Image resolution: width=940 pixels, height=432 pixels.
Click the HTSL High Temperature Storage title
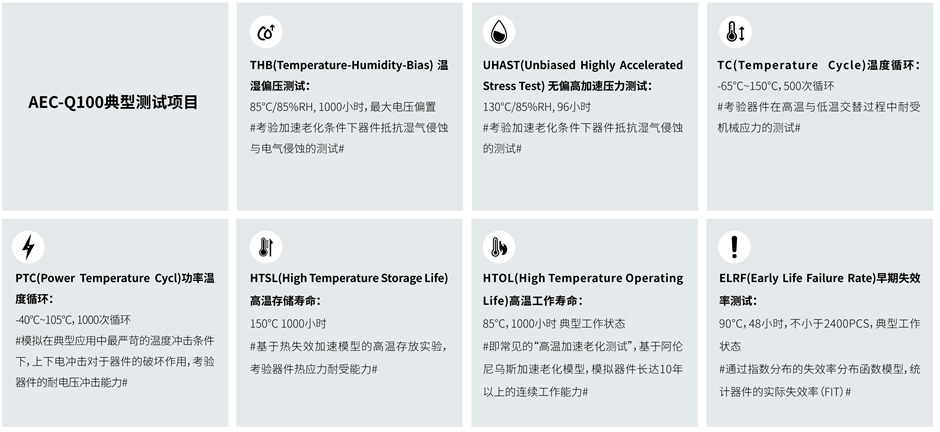point(349,289)
